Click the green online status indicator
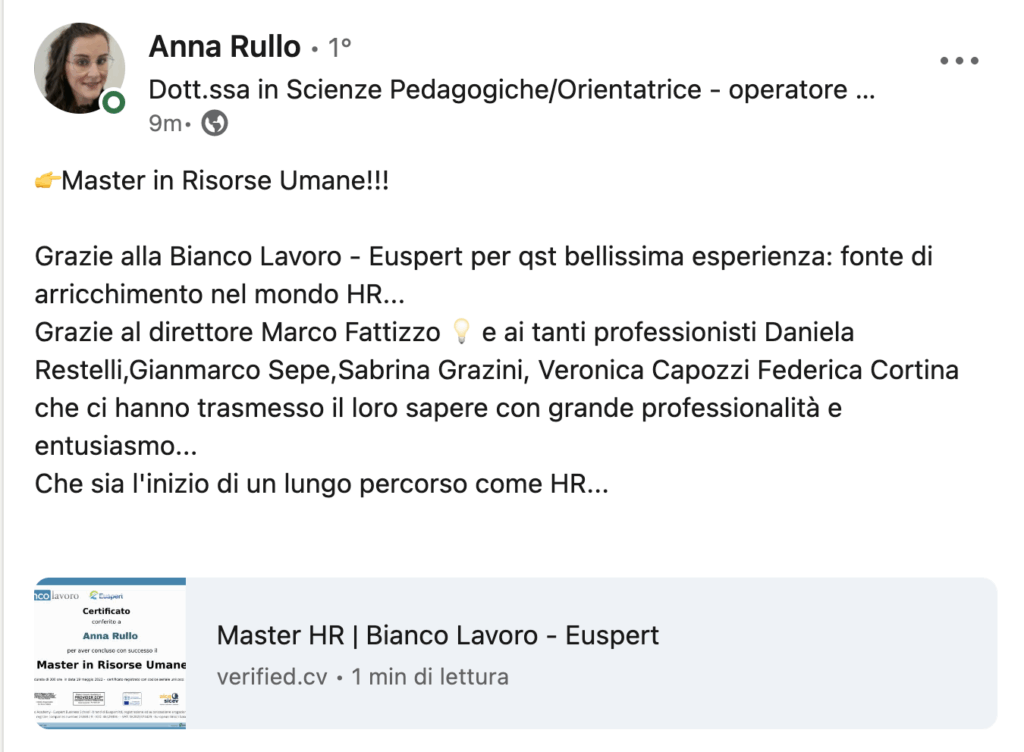The image size is (1024, 752). (x=113, y=102)
